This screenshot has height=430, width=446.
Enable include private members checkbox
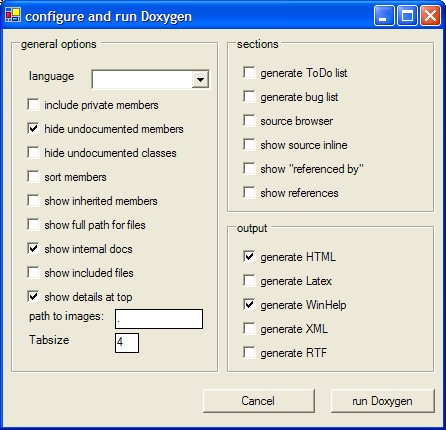pos(34,105)
